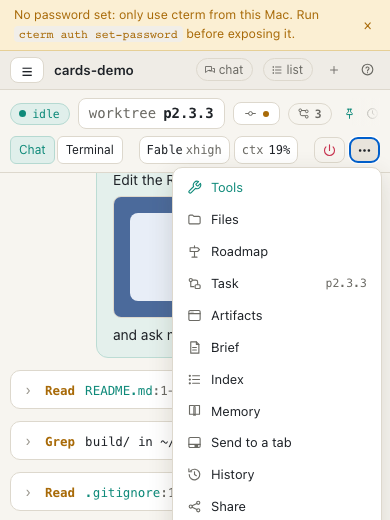Click the clock-arrow icon beside History

[195, 475]
